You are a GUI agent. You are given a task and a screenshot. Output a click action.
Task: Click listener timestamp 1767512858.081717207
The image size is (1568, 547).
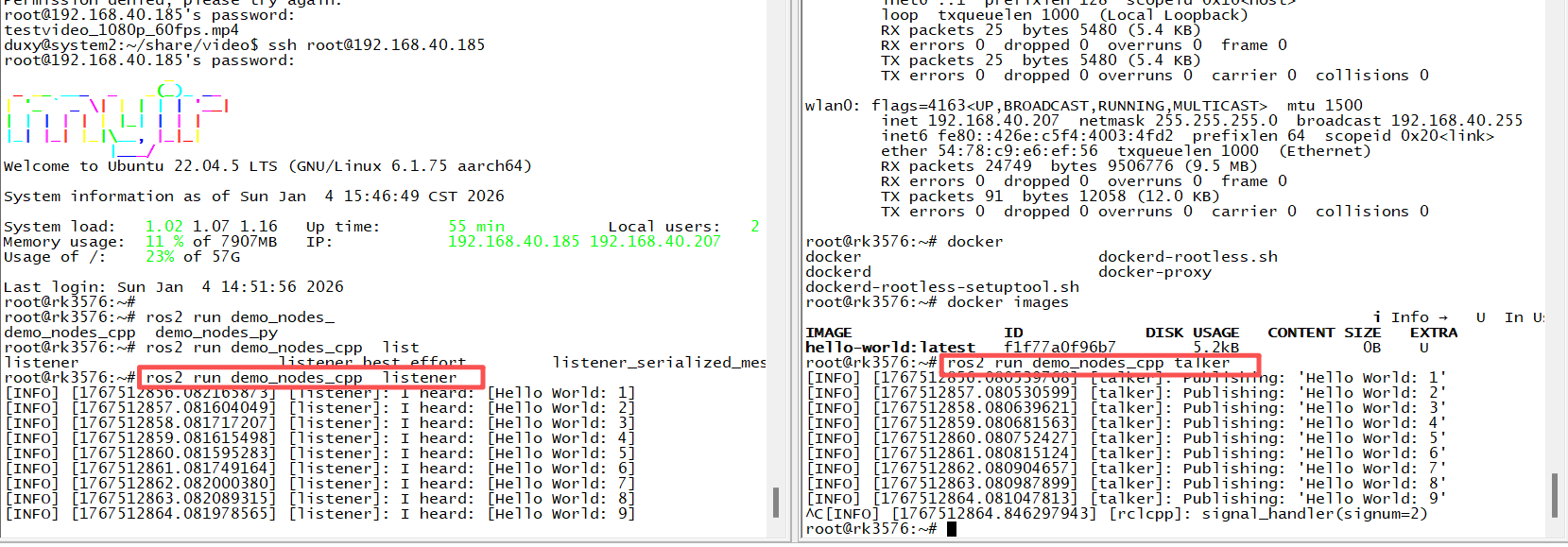point(174,423)
